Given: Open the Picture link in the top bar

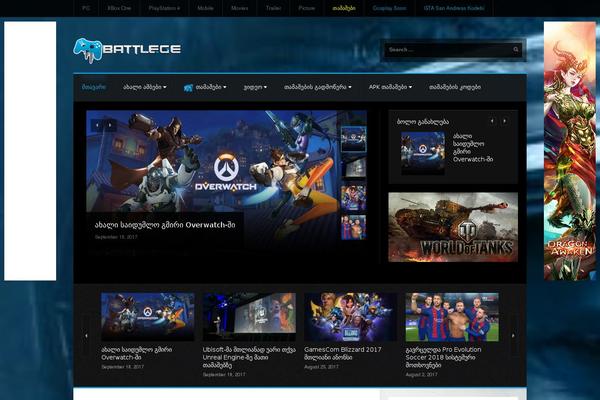Looking at the screenshot, I should point(307,8).
